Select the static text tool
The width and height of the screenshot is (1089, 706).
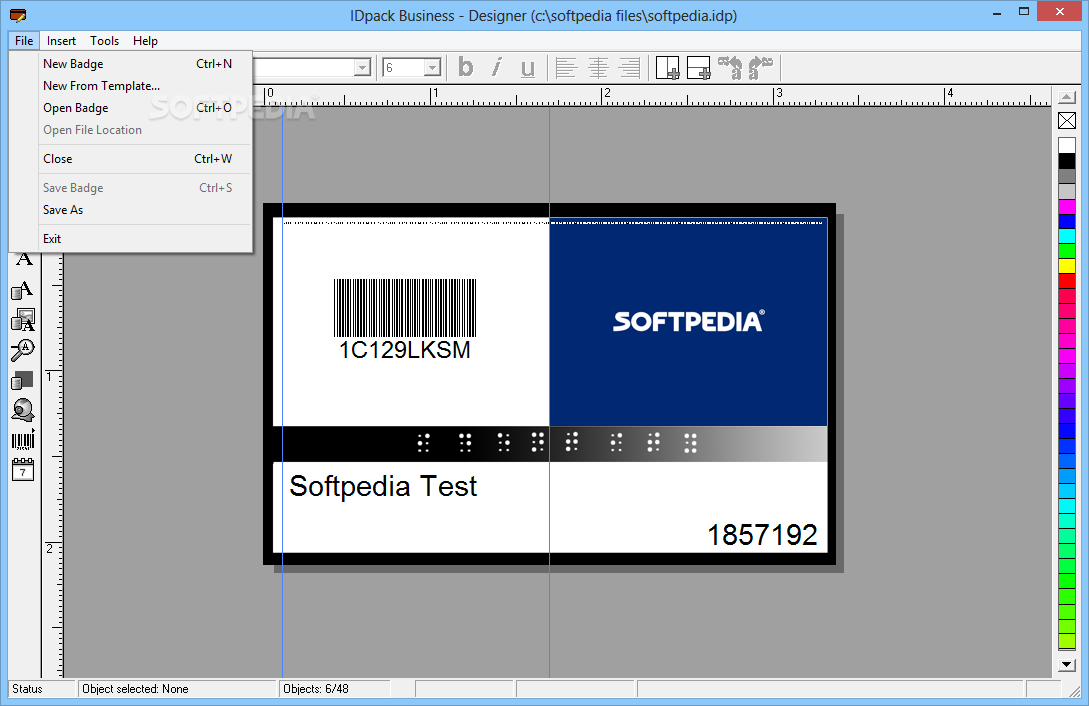tap(24, 260)
